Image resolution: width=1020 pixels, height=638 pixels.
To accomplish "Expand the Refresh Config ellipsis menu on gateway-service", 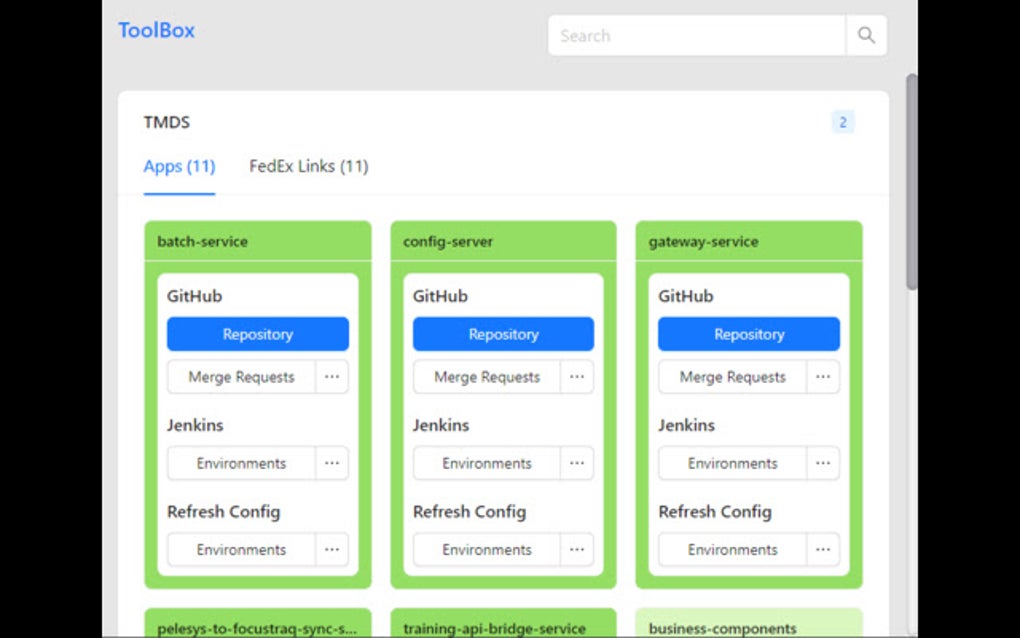I will point(822,549).
